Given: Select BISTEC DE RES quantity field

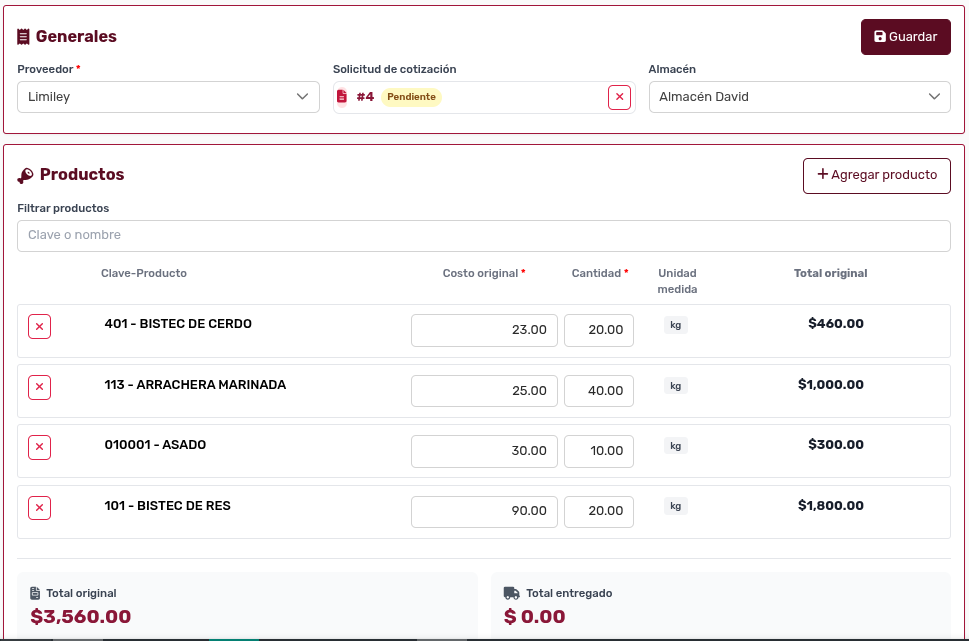Looking at the screenshot, I should (x=598, y=511).
